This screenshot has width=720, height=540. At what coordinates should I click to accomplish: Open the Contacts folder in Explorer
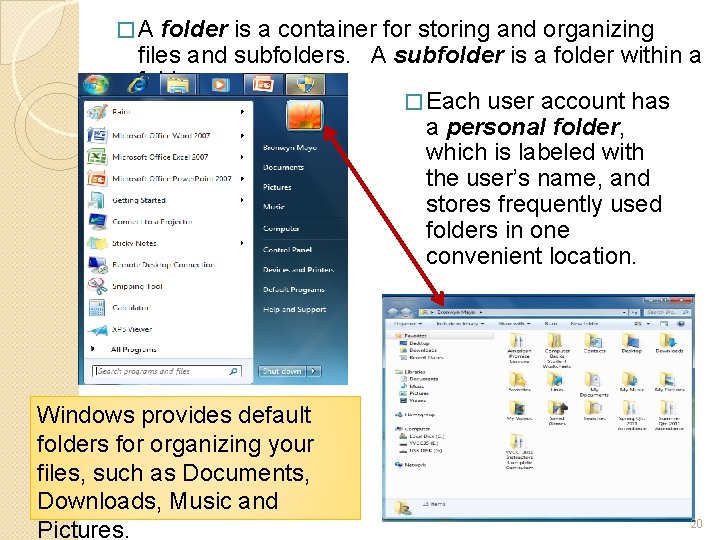[594, 343]
